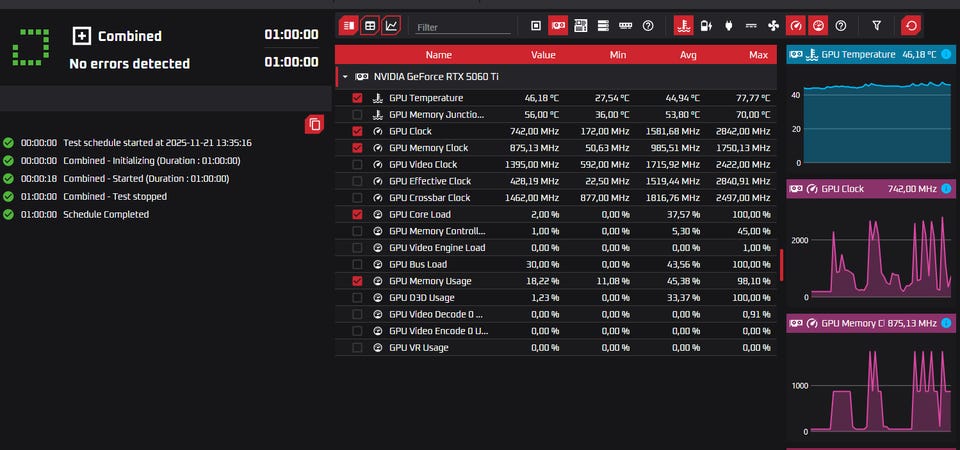Click the 2842,00 MHz GPU Clock max value
The height and width of the screenshot is (450, 960).
click(744, 131)
